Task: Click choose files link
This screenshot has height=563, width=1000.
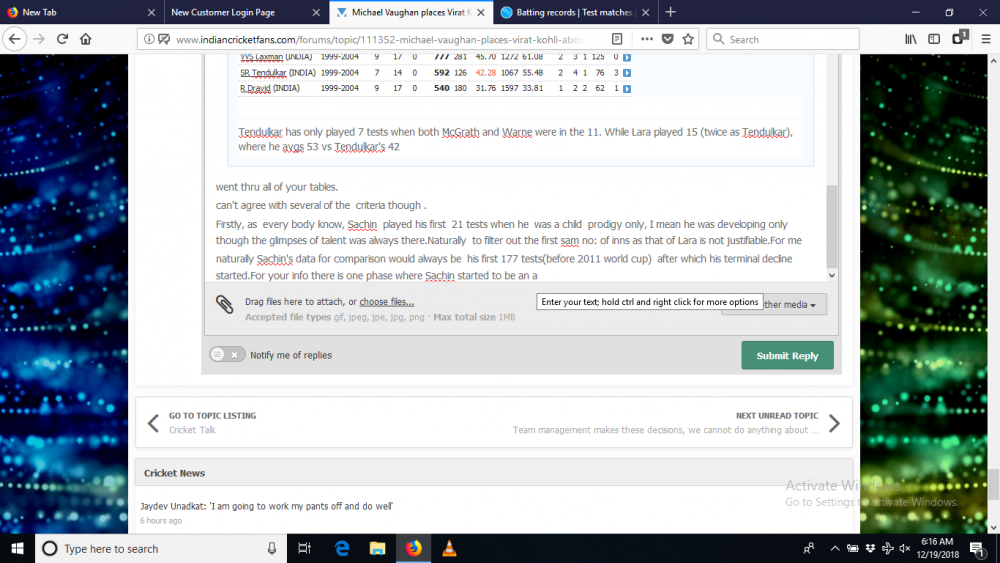Action: [x=386, y=302]
